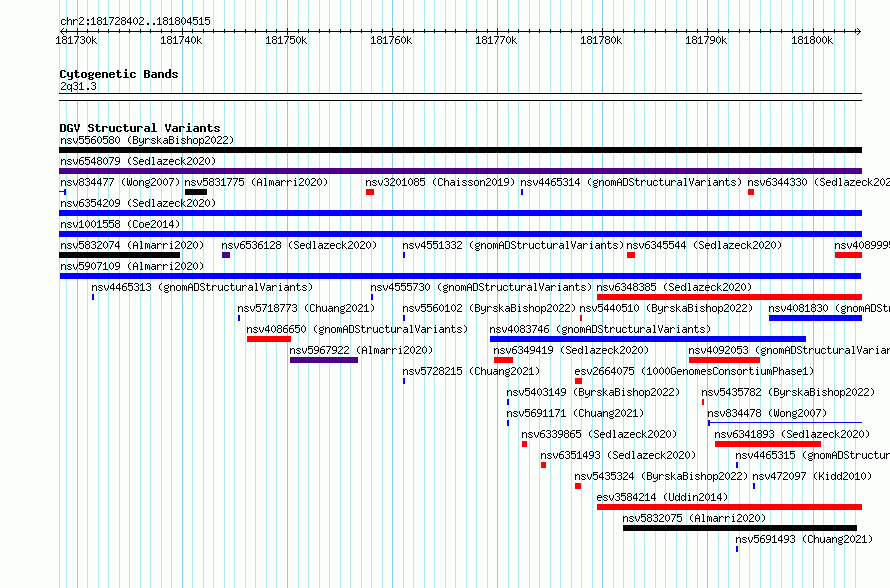
Task: Select the red marker under nsv6344330
Action: pos(751,192)
